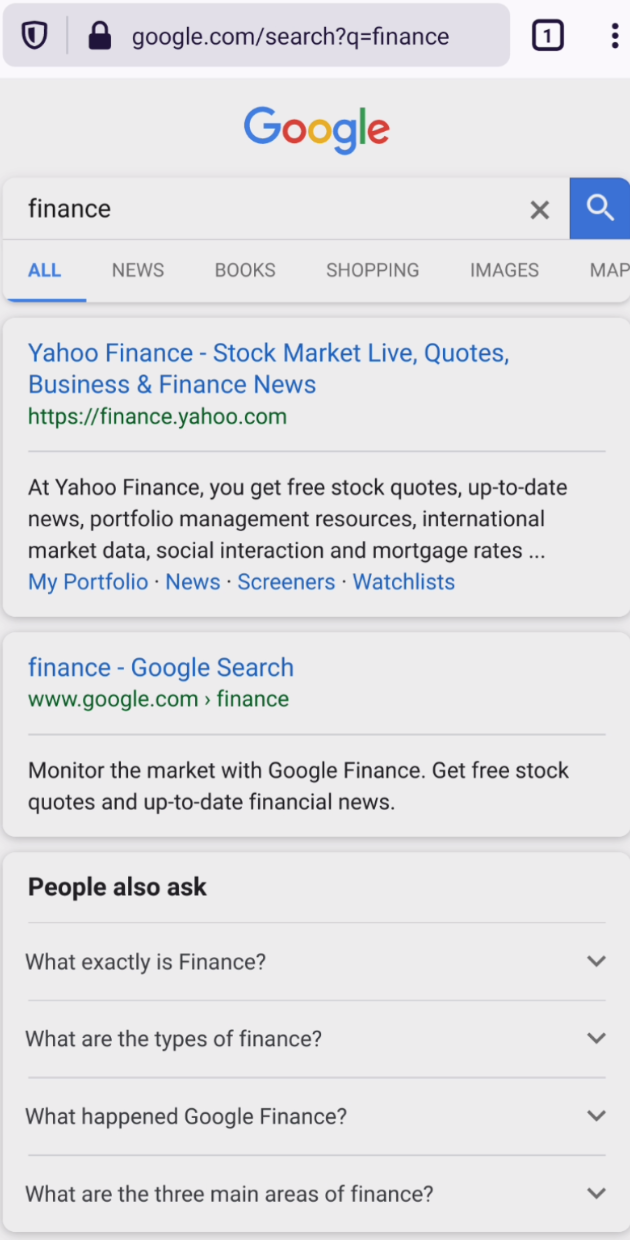Open the SHOPPING results tab
Image resolution: width=630 pixels, height=1240 pixels.
[x=372, y=270]
